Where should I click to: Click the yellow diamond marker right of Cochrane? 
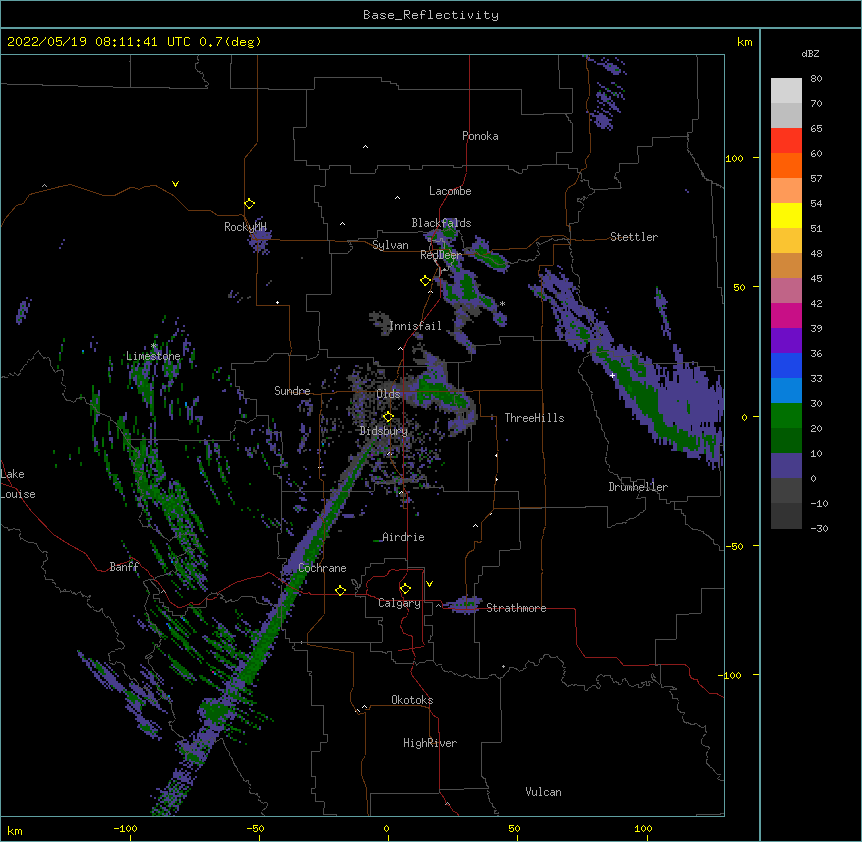point(340,590)
